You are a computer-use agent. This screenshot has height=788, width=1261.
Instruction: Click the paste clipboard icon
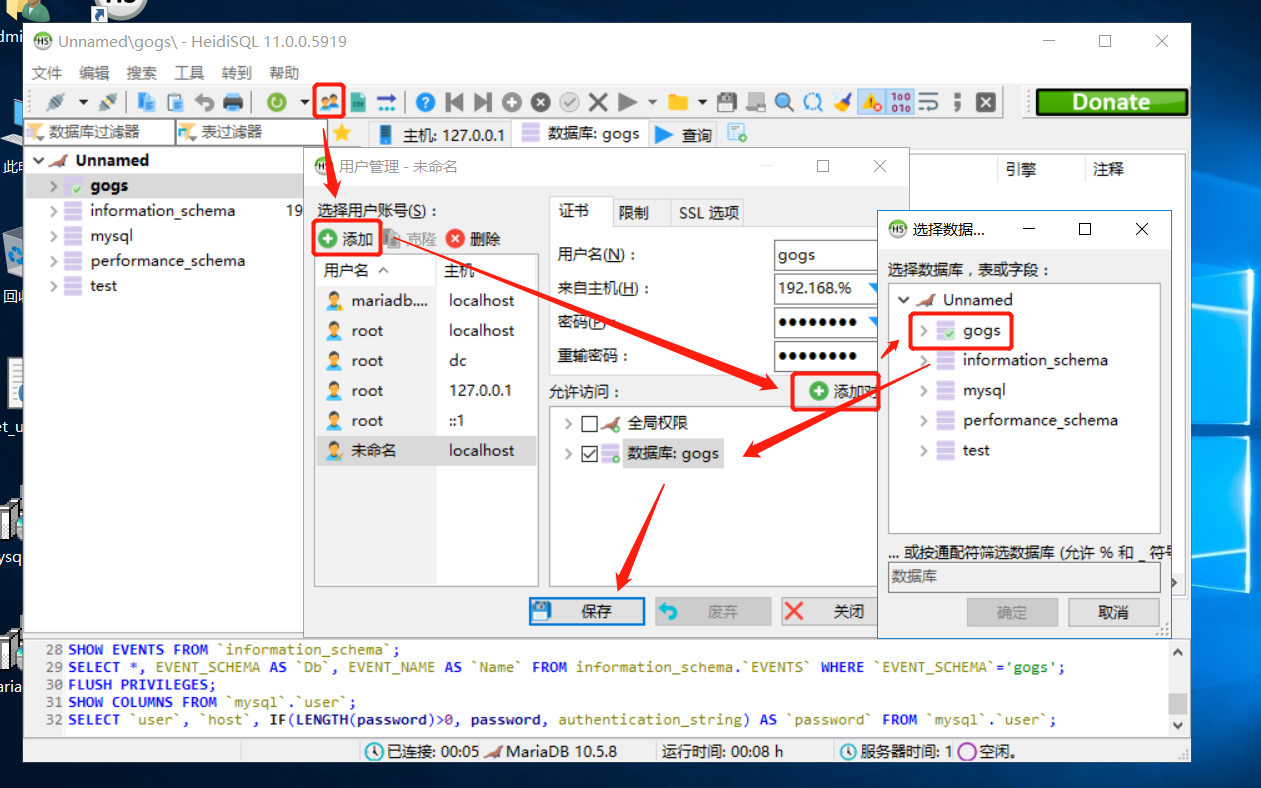pyautogui.click(x=175, y=101)
